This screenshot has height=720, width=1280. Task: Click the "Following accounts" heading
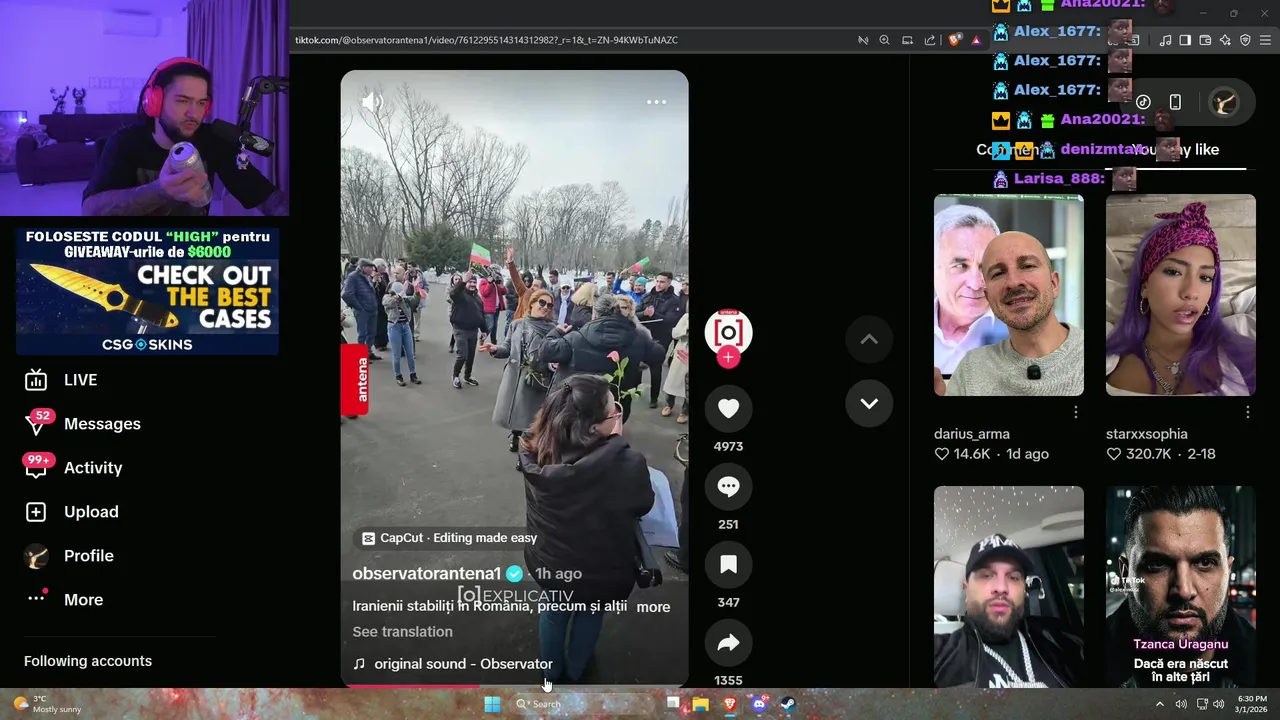point(88,661)
